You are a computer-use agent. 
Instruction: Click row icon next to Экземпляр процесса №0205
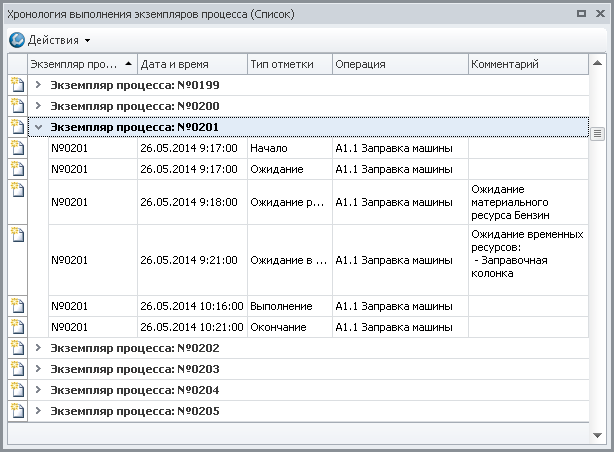click(x=17, y=411)
